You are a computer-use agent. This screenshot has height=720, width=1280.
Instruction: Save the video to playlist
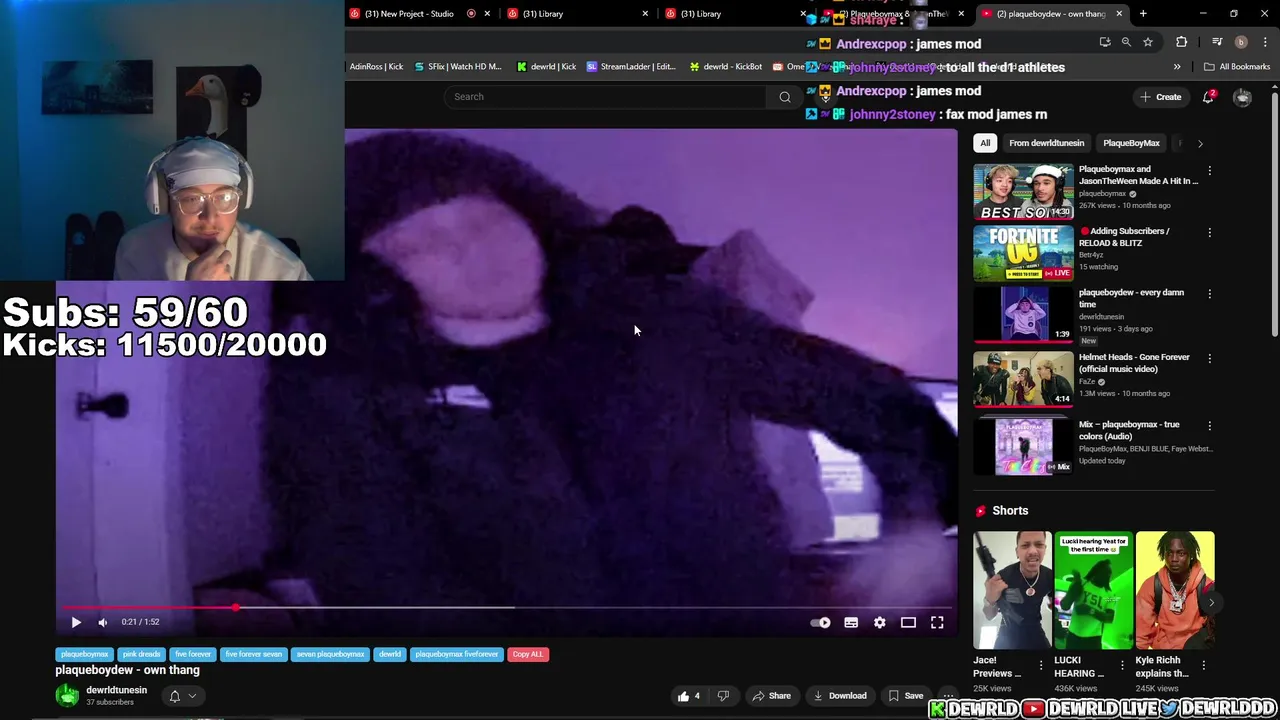(x=906, y=696)
